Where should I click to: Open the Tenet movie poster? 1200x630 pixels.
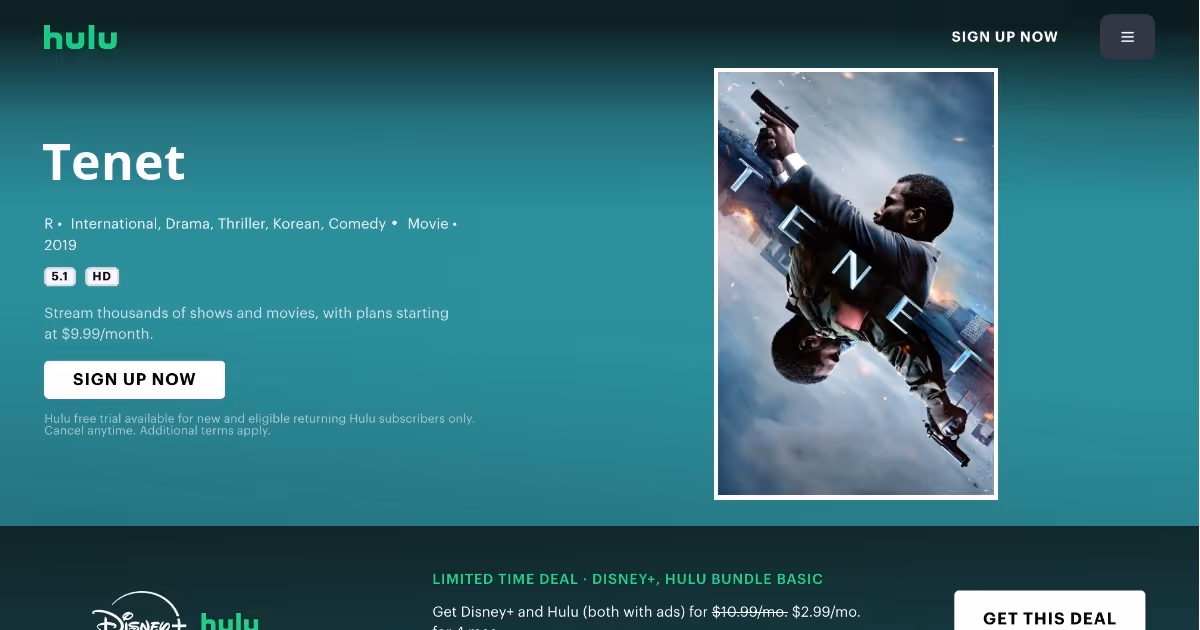coord(856,284)
